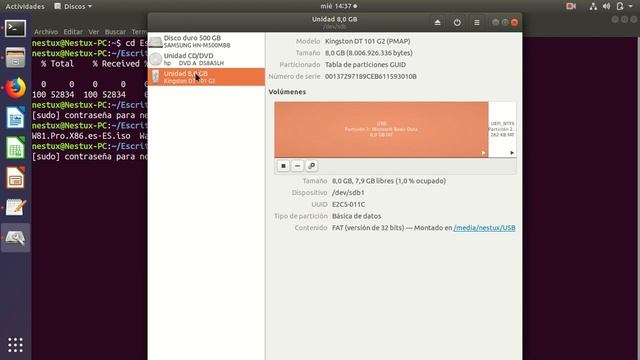This screenshot has width=640, height=360.
Task: Click the screen recording indicator icon
Action: pyautogui.click(x=571, y=6)
